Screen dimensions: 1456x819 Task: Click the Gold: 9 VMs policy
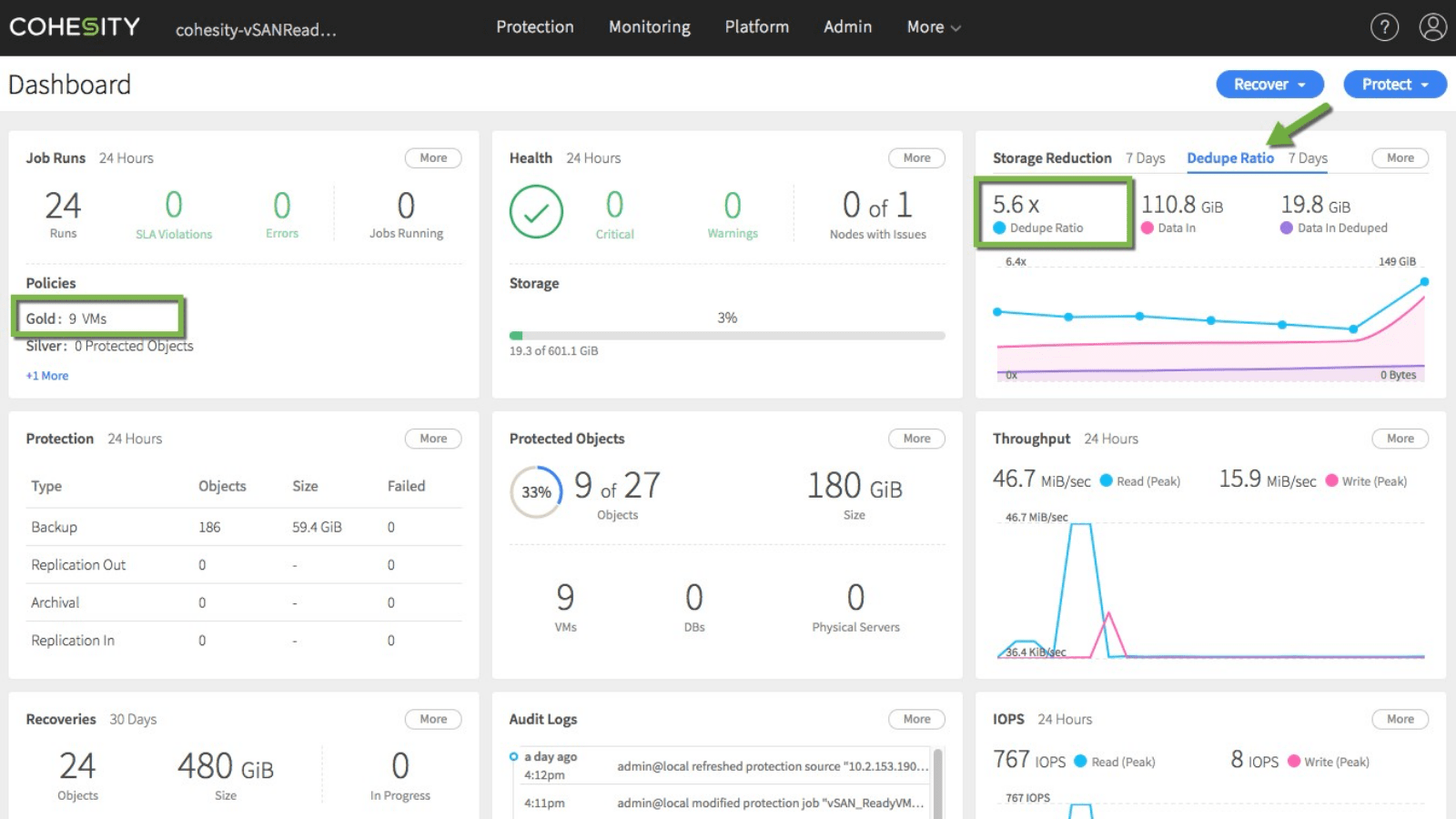[66, 318]
